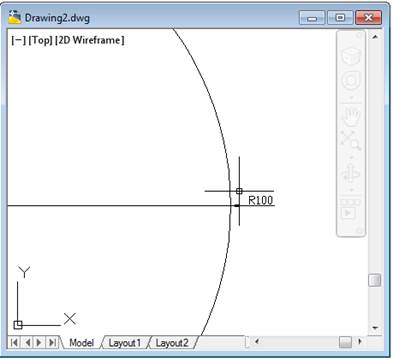This screenshot has width=393, height=361.
Task: Open the [-] viewport controls menu
Action: coord(18,40)
